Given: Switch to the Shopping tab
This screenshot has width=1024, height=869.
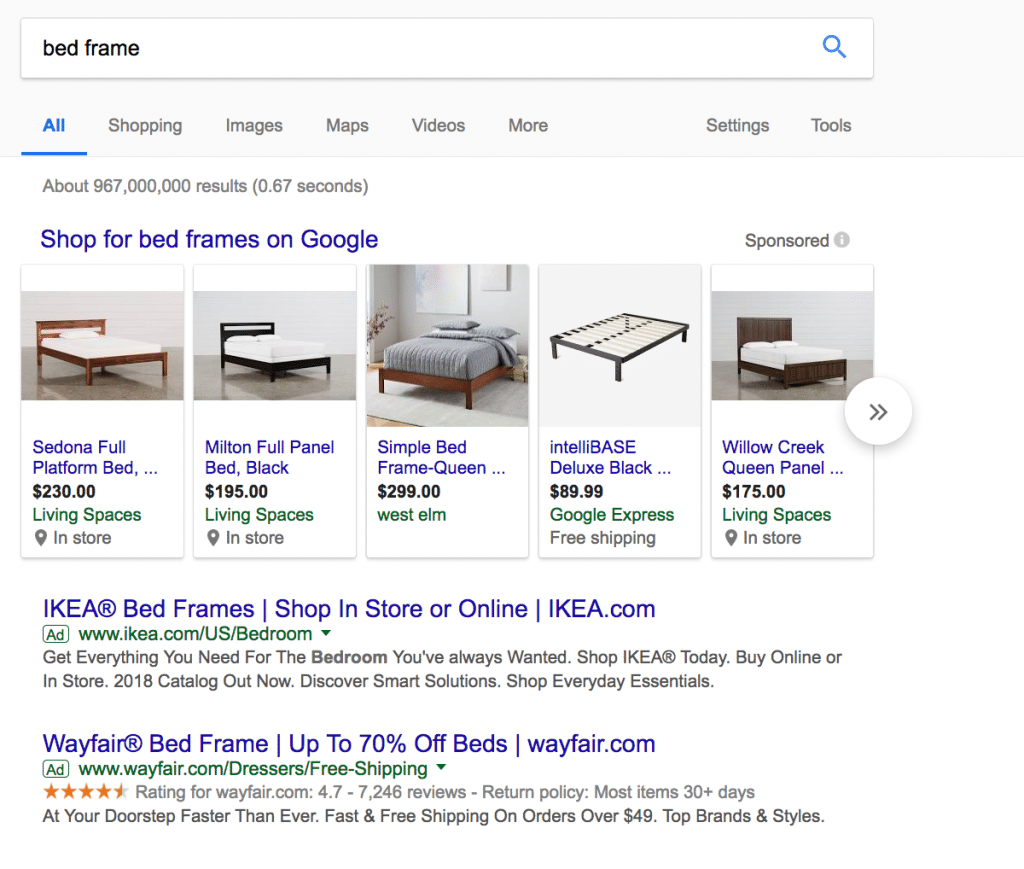Looking at the screenshot, I should (144, 125).
